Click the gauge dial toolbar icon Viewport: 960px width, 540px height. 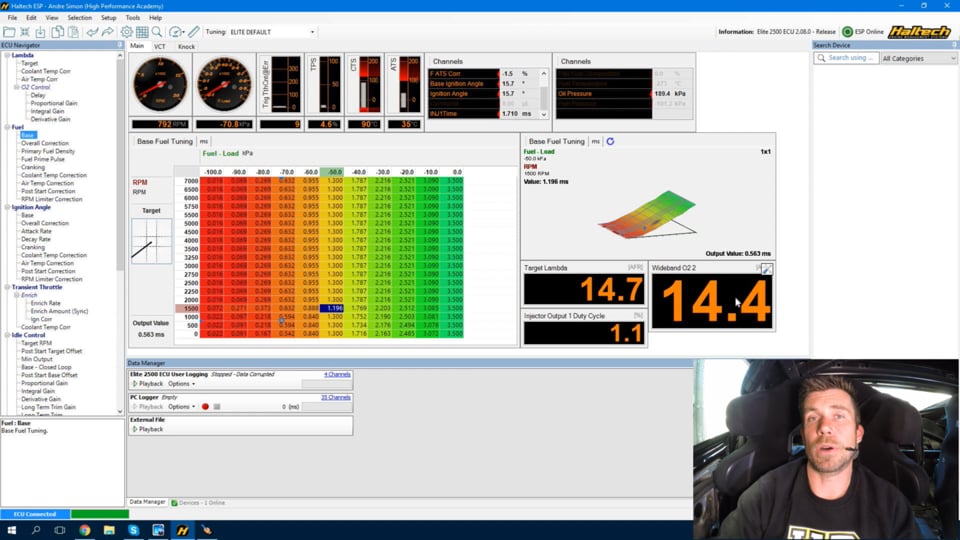pyautogui.click(x=175, y=32)
